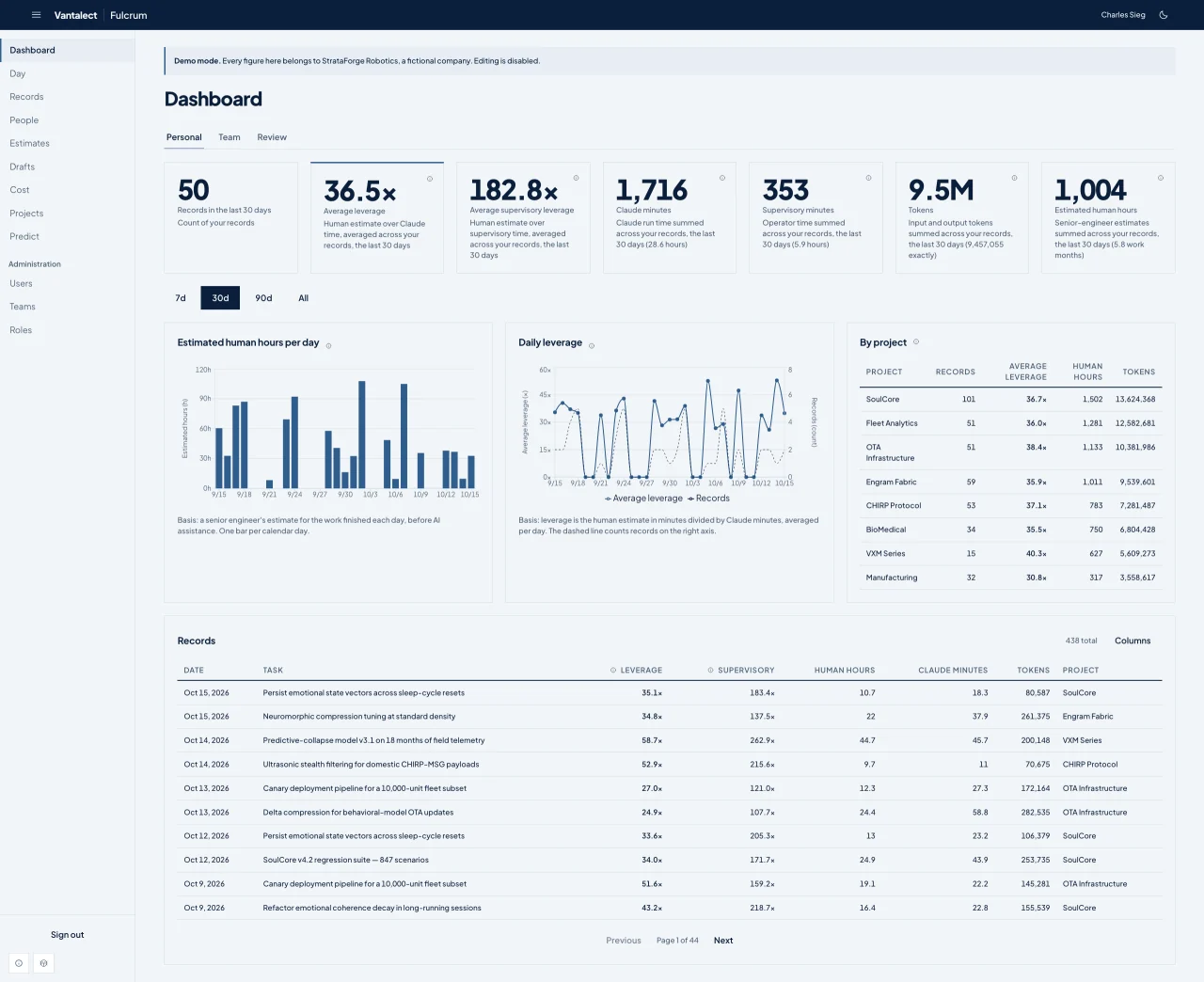This screenshot has height=982, width=1204.
Task: Click info icon on Claude minutes card
Action: coord(722,178)
